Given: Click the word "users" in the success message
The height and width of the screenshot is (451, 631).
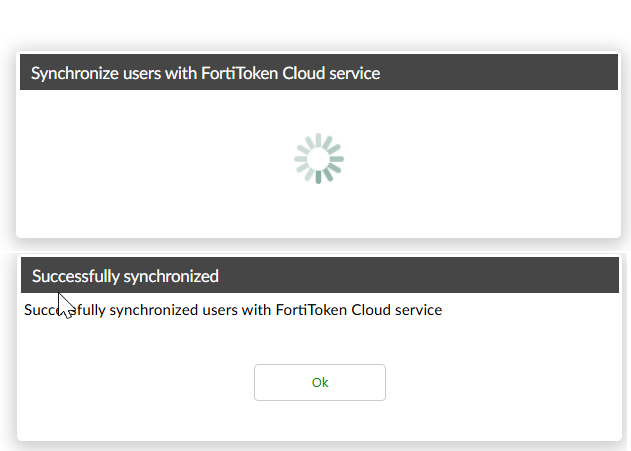Looking at the screenshot, I should 217,310.
